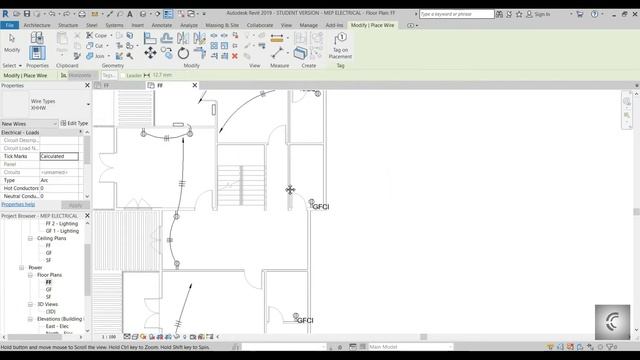Click the Aligned Dimension measure icon

[277, 39]
